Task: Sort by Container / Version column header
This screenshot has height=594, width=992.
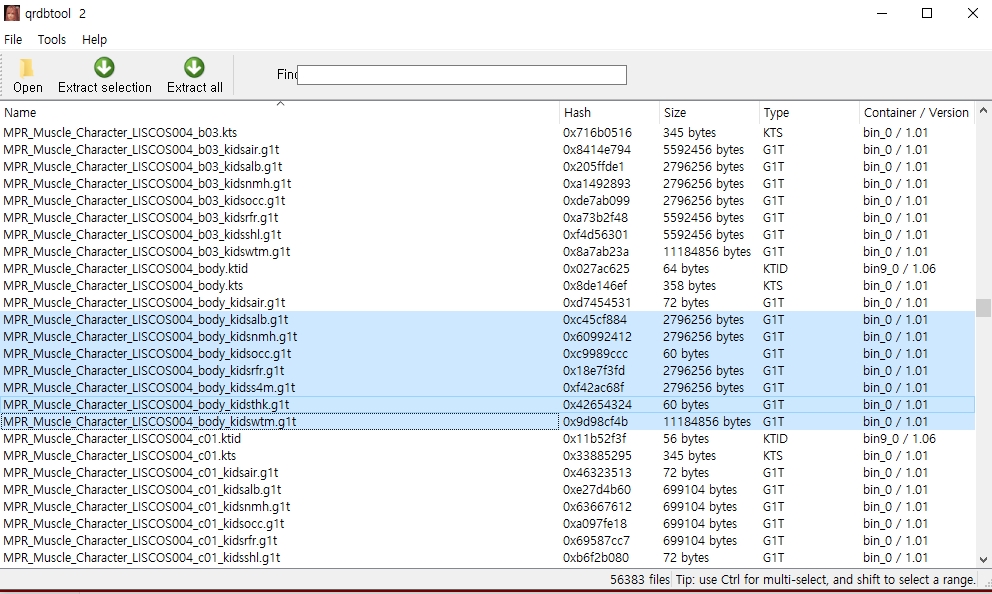Action: pos(916,113)
